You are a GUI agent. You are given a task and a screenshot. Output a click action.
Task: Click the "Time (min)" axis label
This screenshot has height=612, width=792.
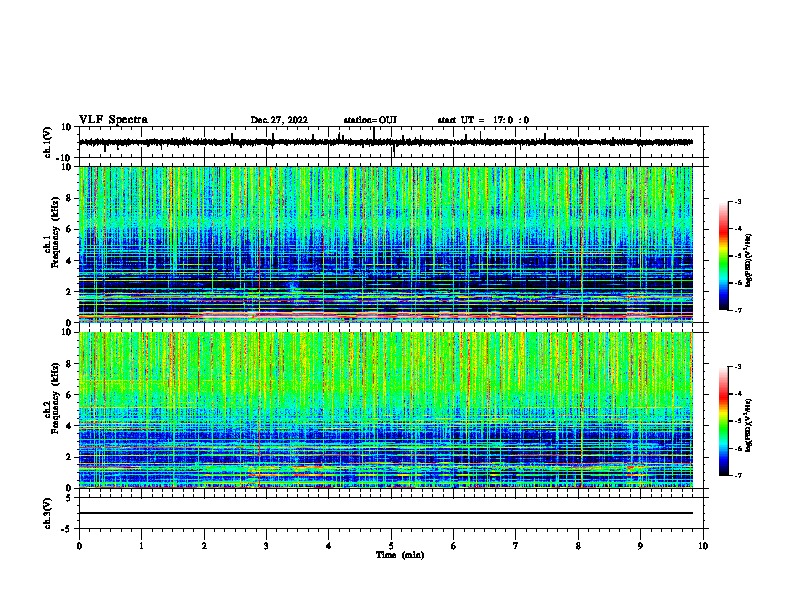click(x=400, y=555)
